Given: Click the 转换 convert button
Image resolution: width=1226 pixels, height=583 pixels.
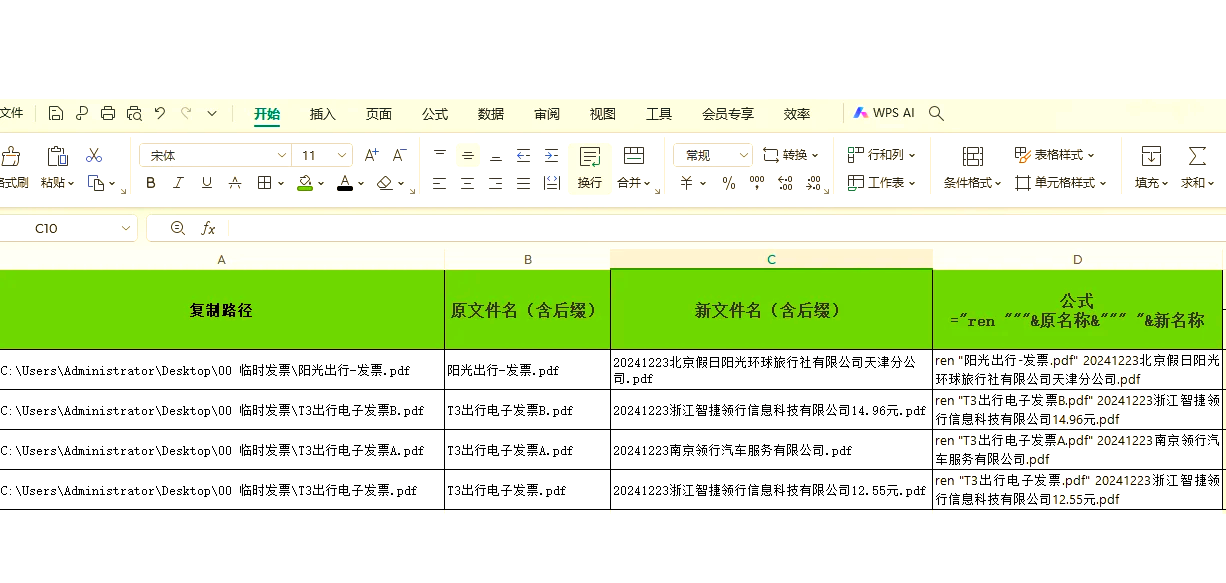Looking at the screenshot, I should point(790,155).
